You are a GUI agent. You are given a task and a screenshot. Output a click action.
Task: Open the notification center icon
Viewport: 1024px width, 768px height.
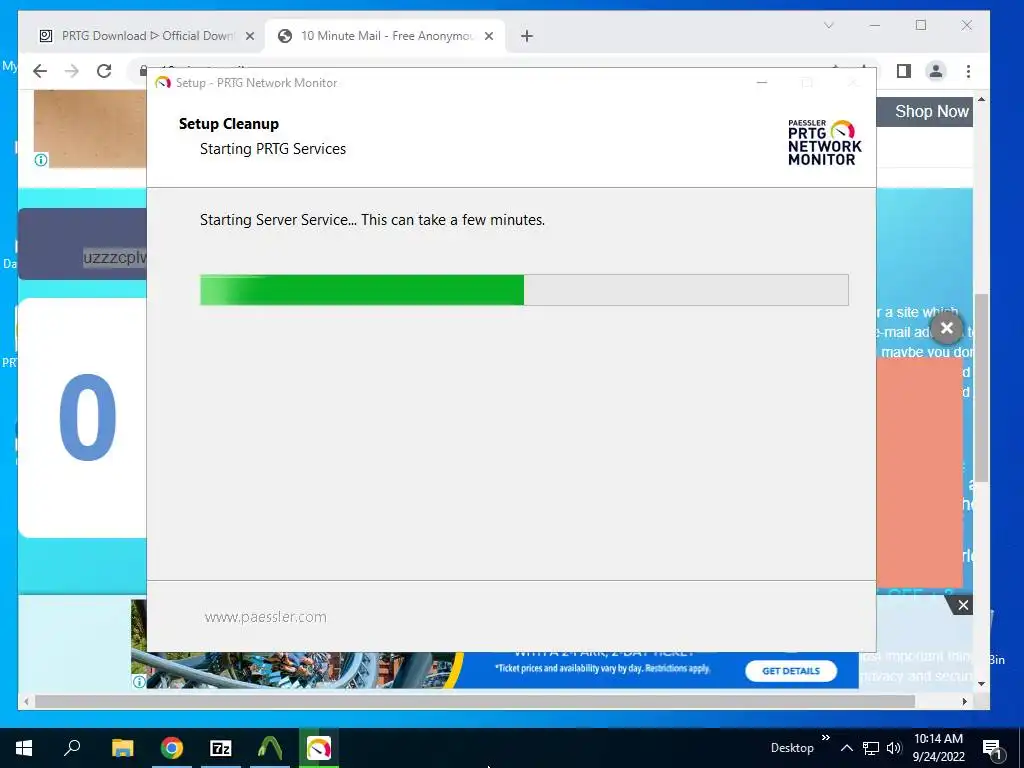coord(992,748)
